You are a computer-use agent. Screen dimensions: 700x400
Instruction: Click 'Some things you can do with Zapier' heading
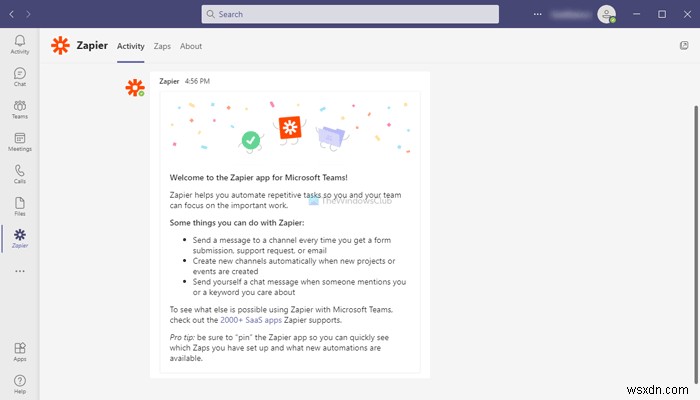tap(237, 223)
